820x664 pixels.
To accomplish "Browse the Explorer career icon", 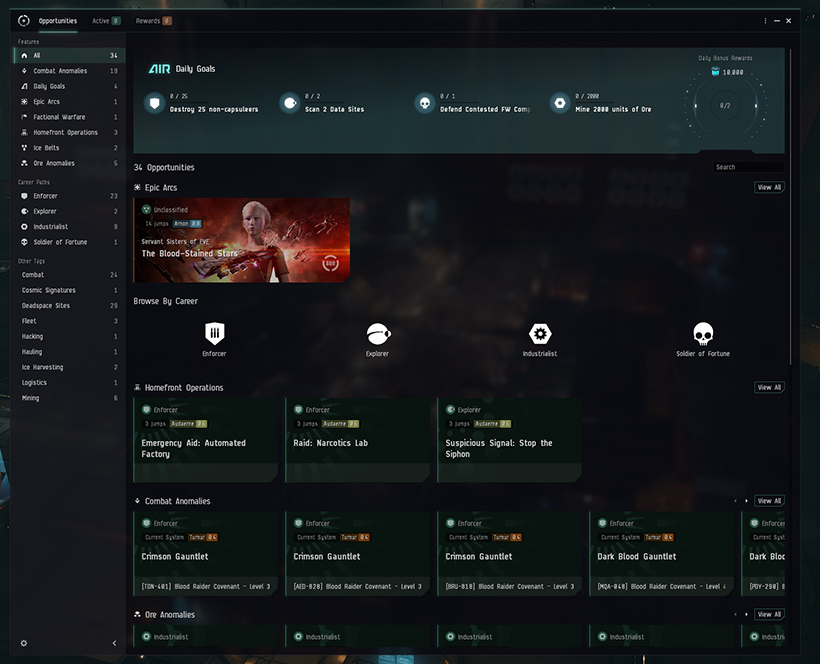I will coord(378,334).
